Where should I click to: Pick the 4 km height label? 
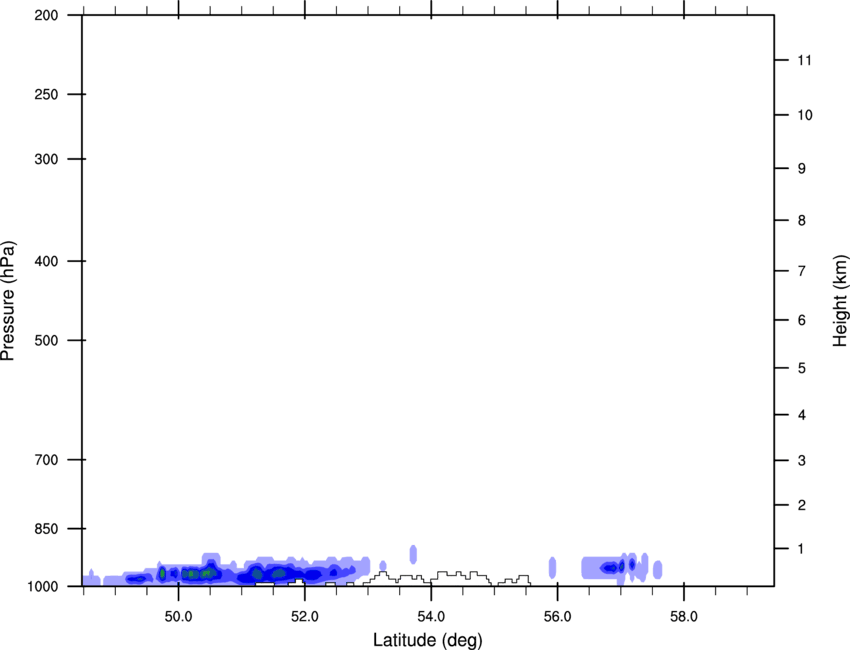pyautogui.click(x=801, y=415)
